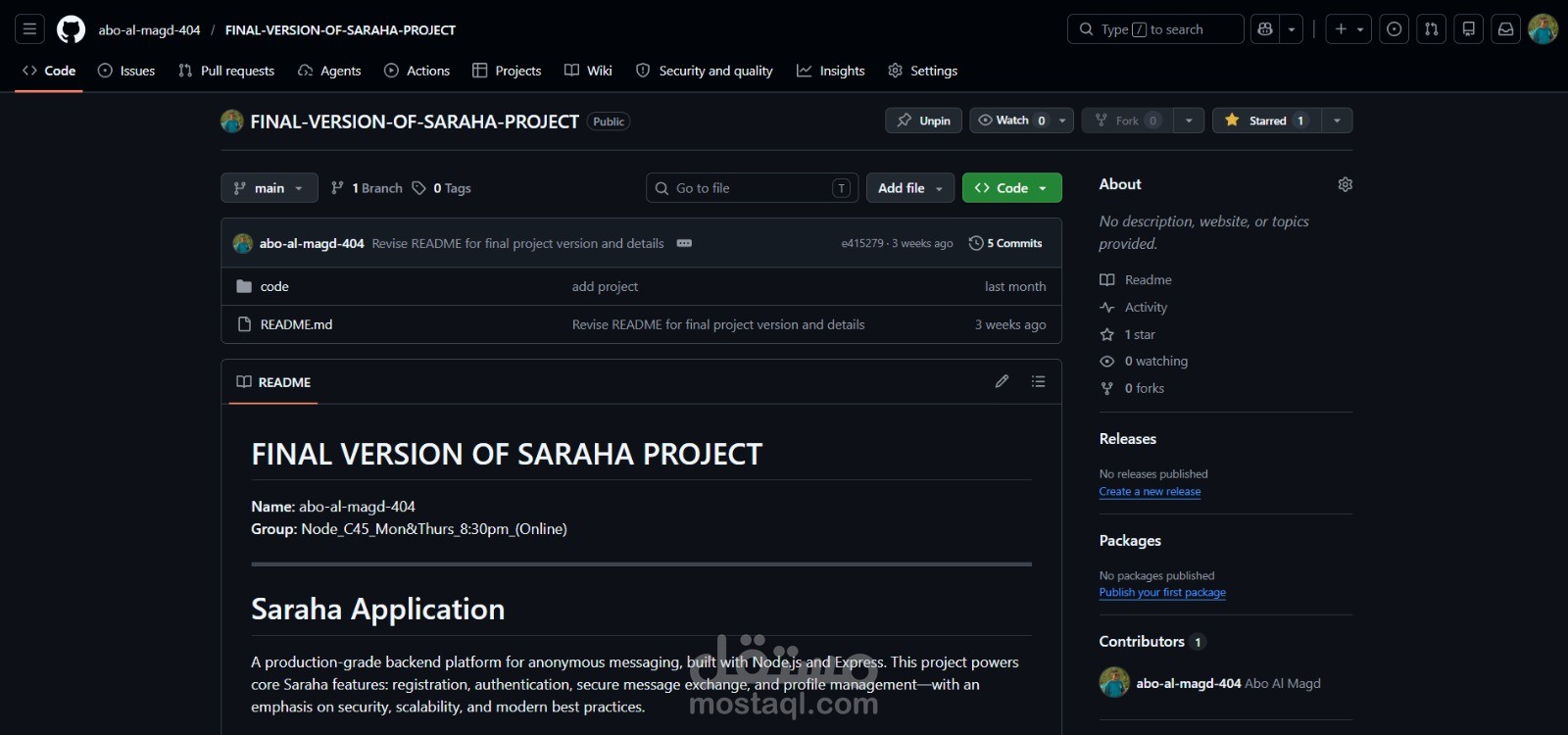Toggle the Starred button

(x=1266, y=121)
